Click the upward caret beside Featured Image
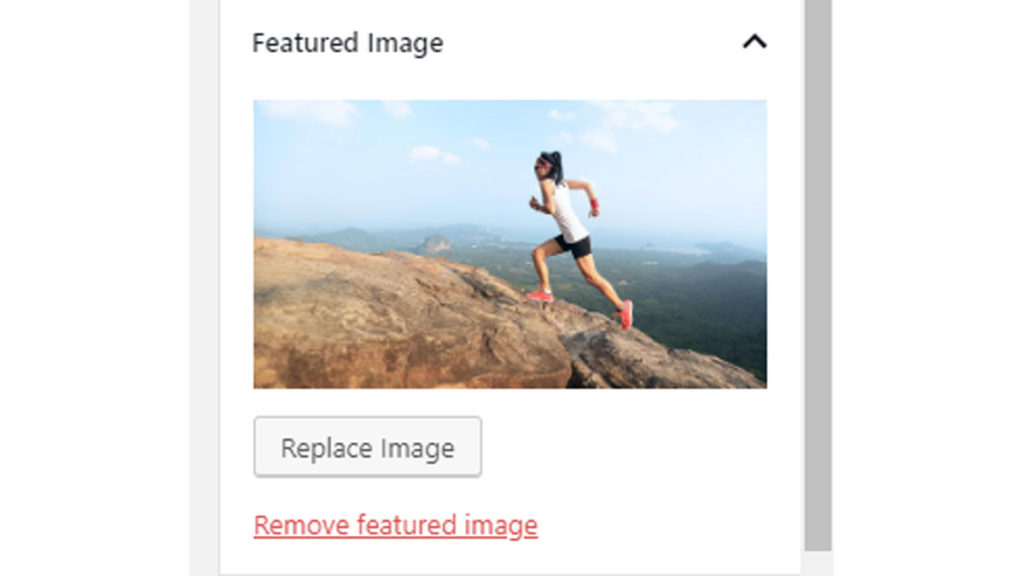The height and width of the screenshot is (576, 1024). point(754,42)
